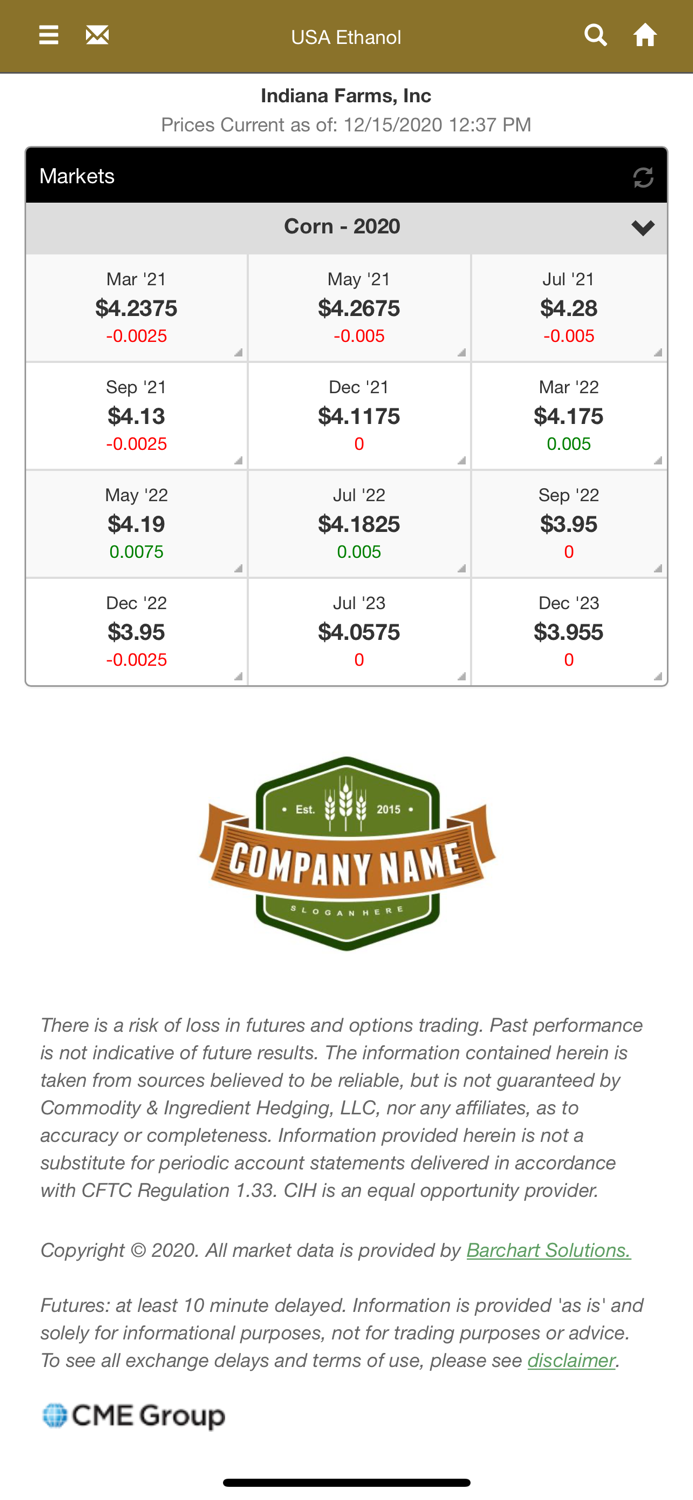693x1500 pixels.
Task: Select the Mar '22 $4.175 contract
Action: (x=569, y=415)
